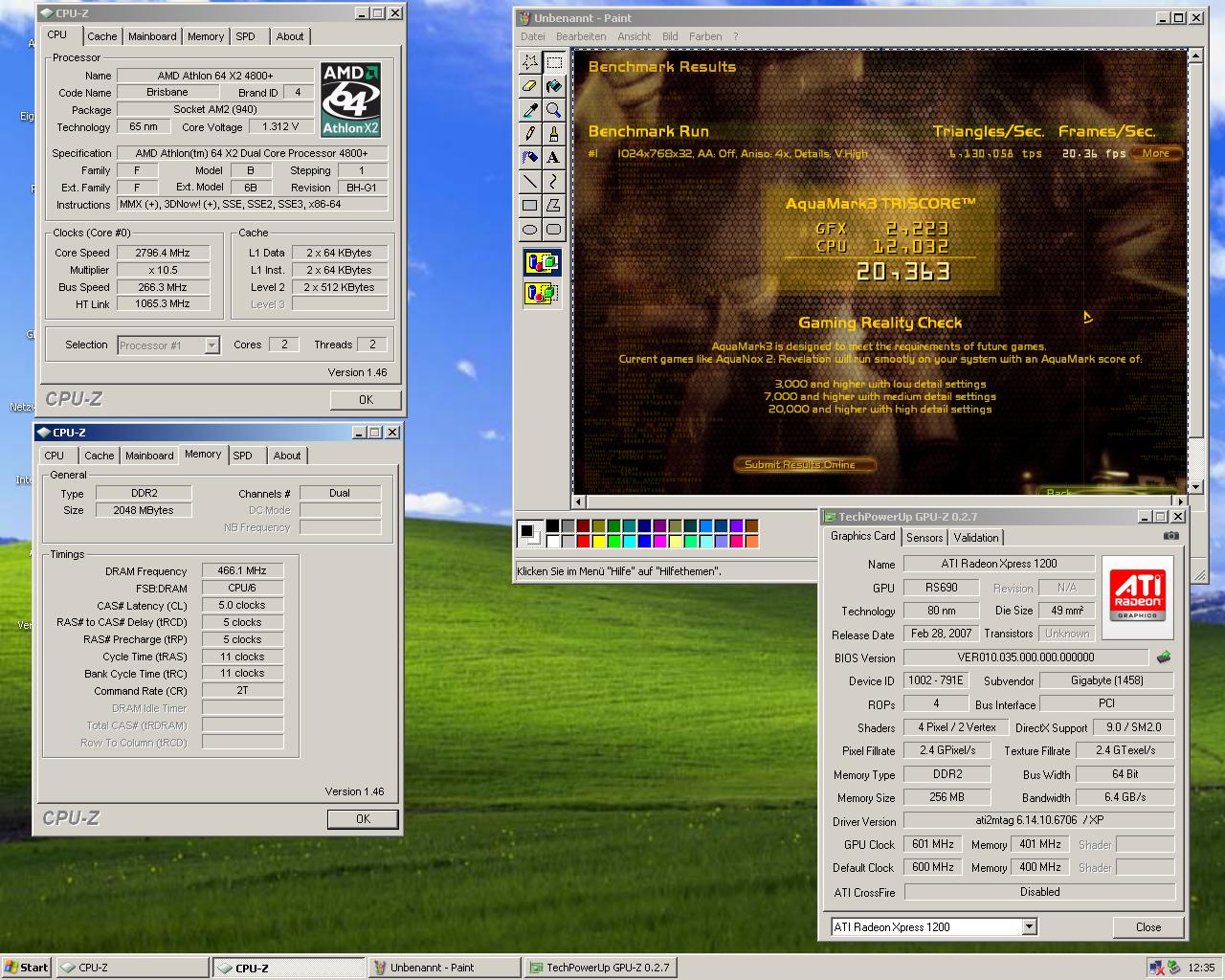The image size is (1225, 980).
Task: Open the Bearbeiten menu in Paint
Action: [581, 36]
